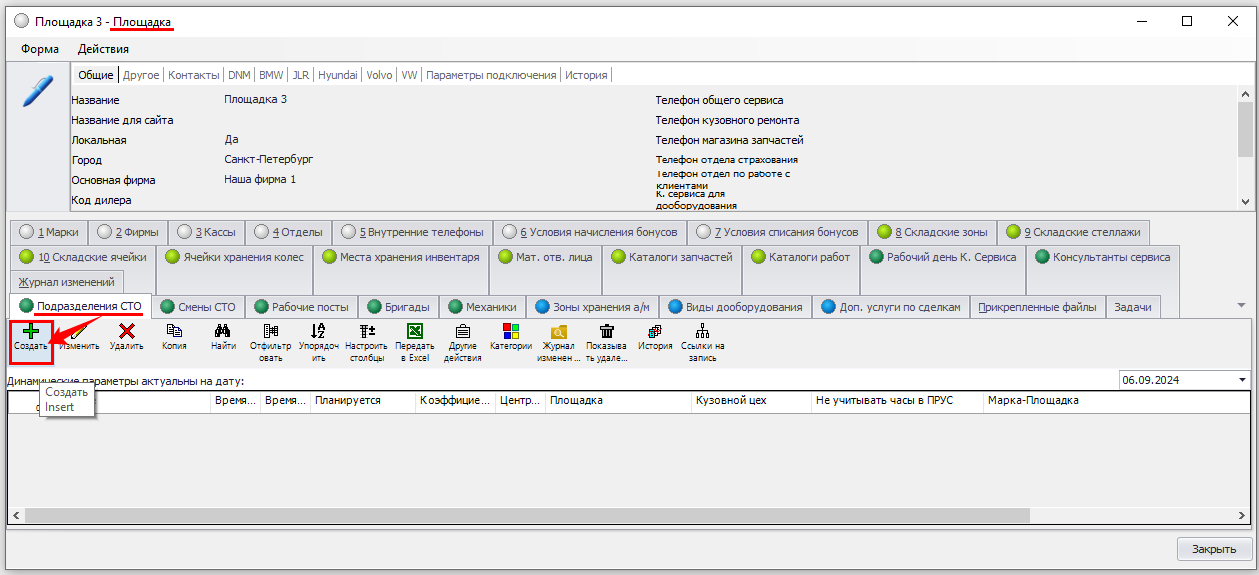Open Другие действия toolbar icon

point(462,331)
